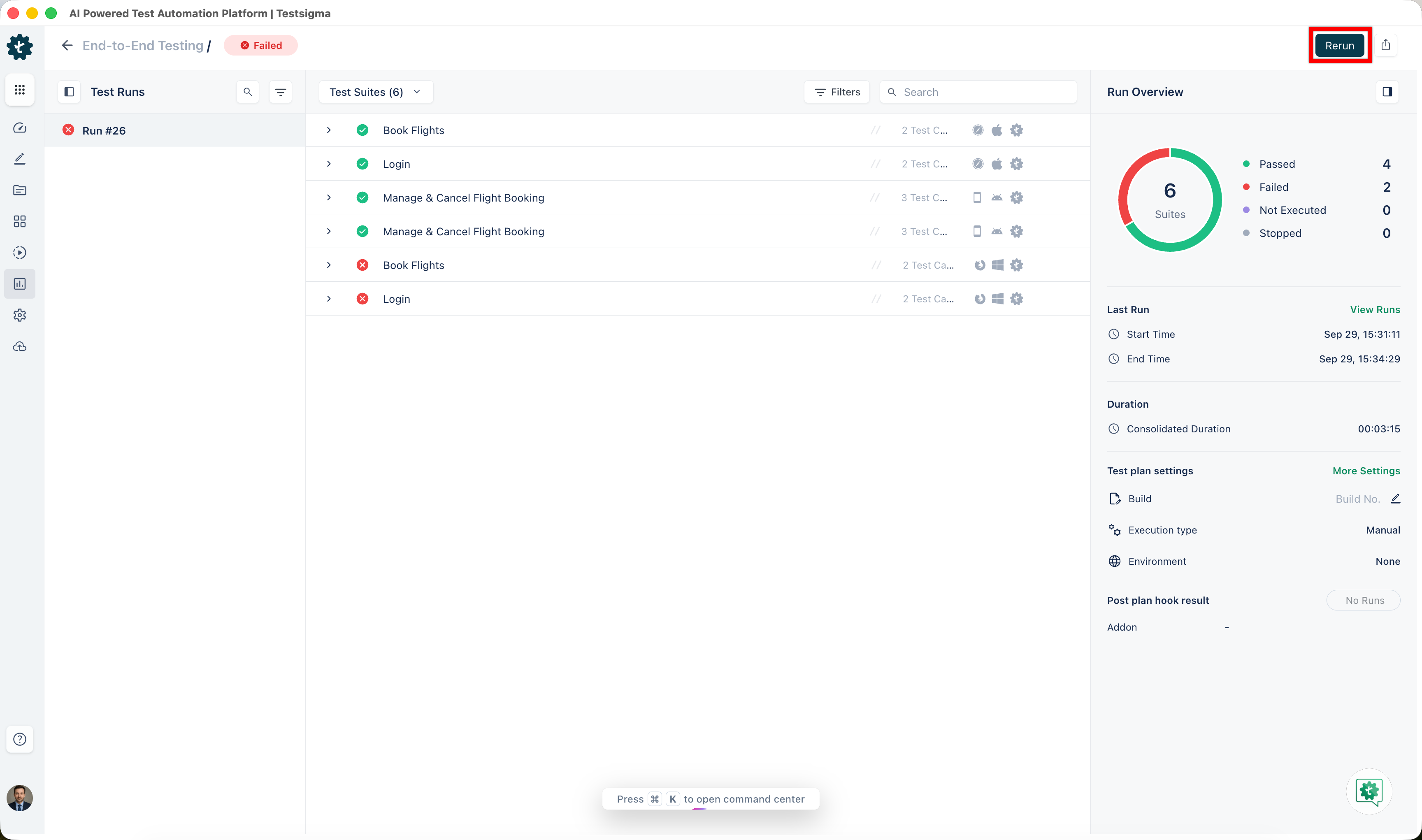Viewport: 1422px width, 840px height.
Task: Open the More Settings link
Action: [x=1366, y=471]
